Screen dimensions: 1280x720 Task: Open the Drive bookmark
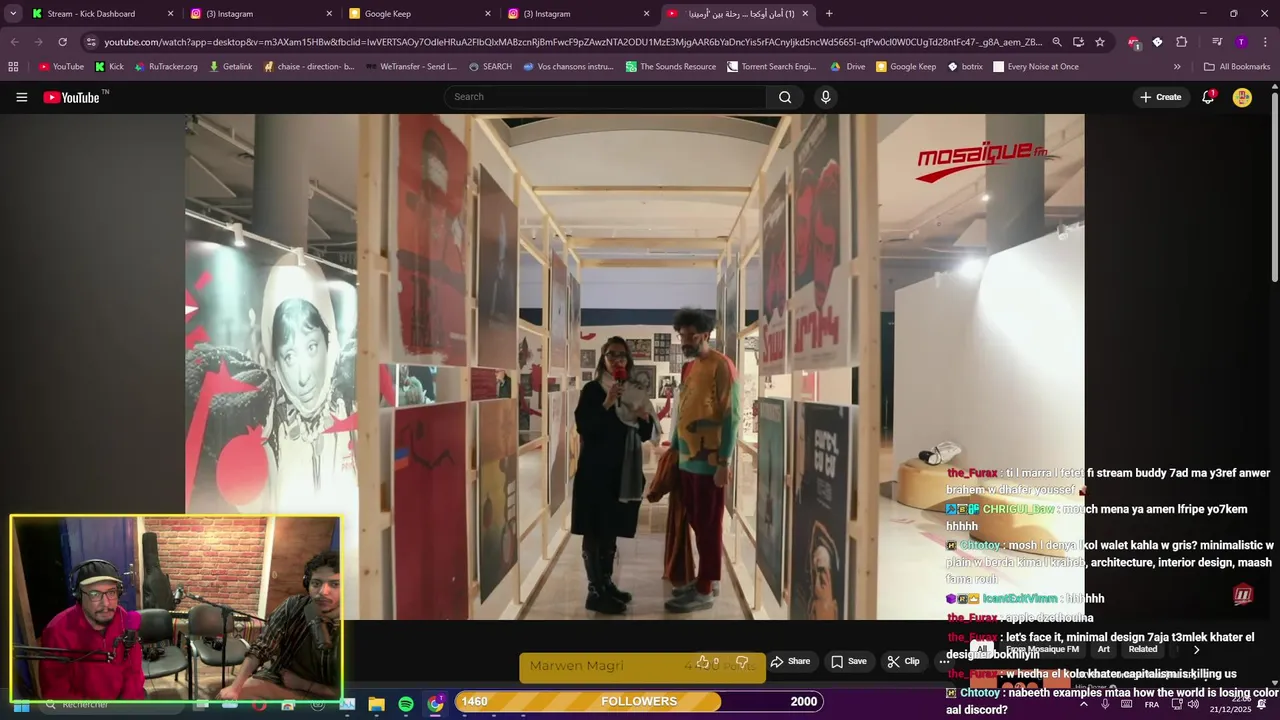coord(847,67)
